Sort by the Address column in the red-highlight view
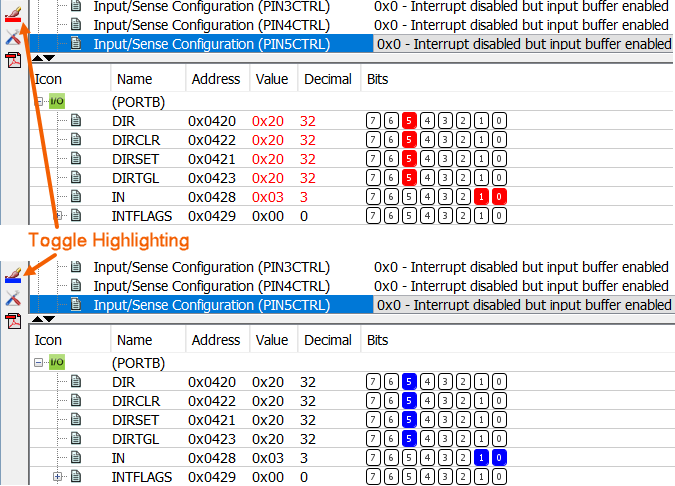 click(217, 79)
